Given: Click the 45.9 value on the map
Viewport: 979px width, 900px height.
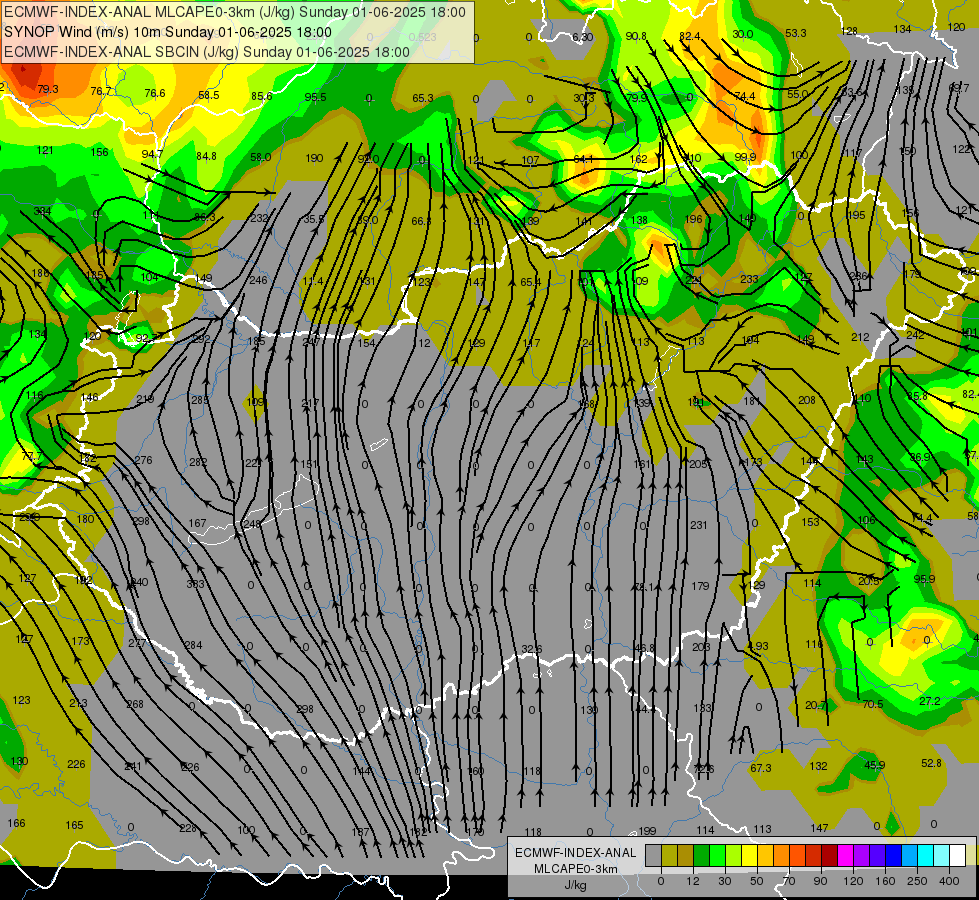Looking at the screenshot, I should 875,764.
